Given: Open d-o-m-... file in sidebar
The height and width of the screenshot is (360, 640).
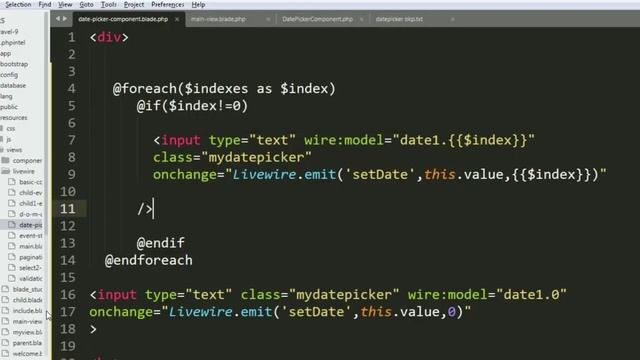Looking at the screenshot, I should point(31,214).
